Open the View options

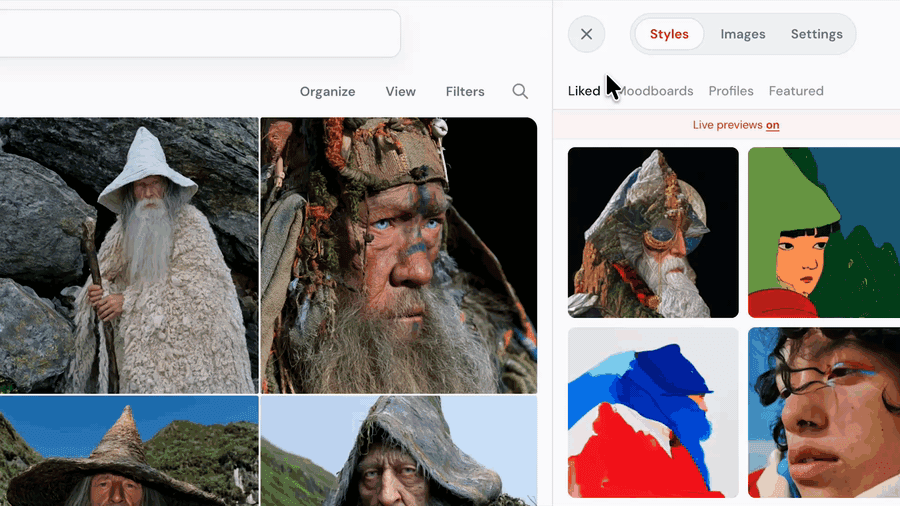coord(400,92)
